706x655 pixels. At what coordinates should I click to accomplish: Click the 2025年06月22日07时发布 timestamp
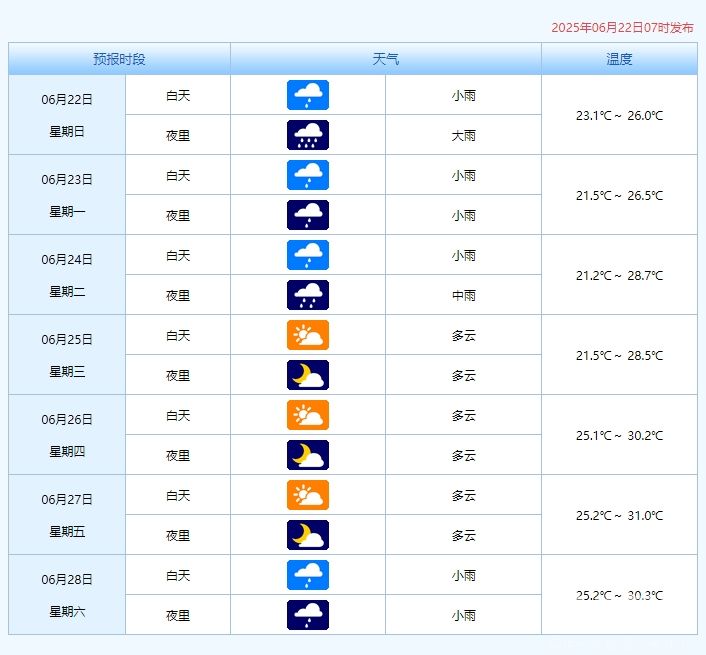[x=622, y=27]
